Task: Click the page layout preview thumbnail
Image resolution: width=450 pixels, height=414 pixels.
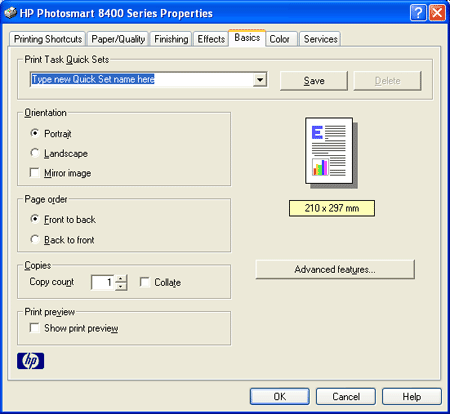Action: (331, 153)
